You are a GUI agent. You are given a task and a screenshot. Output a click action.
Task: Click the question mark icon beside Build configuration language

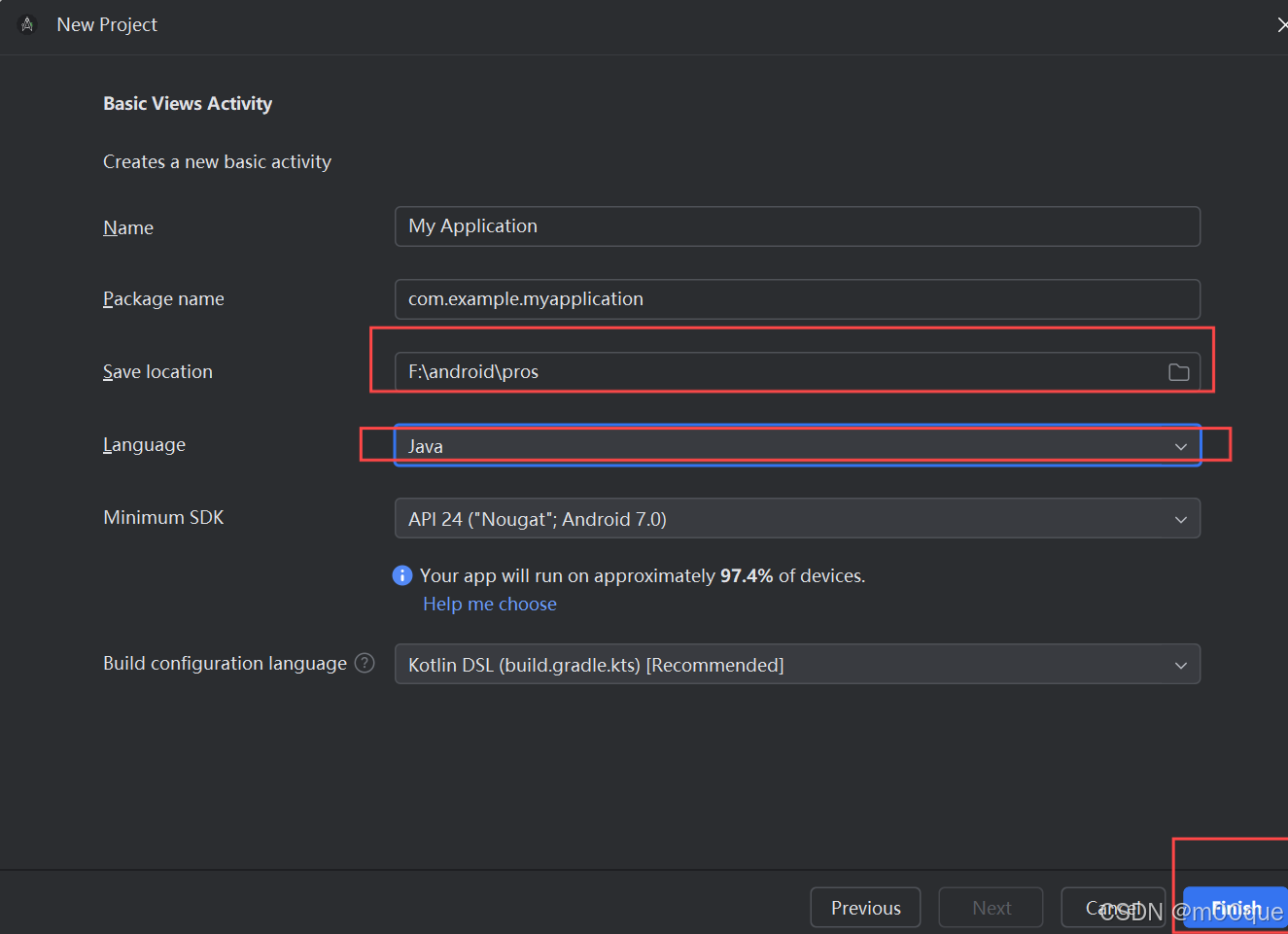[x=365, y=662]
